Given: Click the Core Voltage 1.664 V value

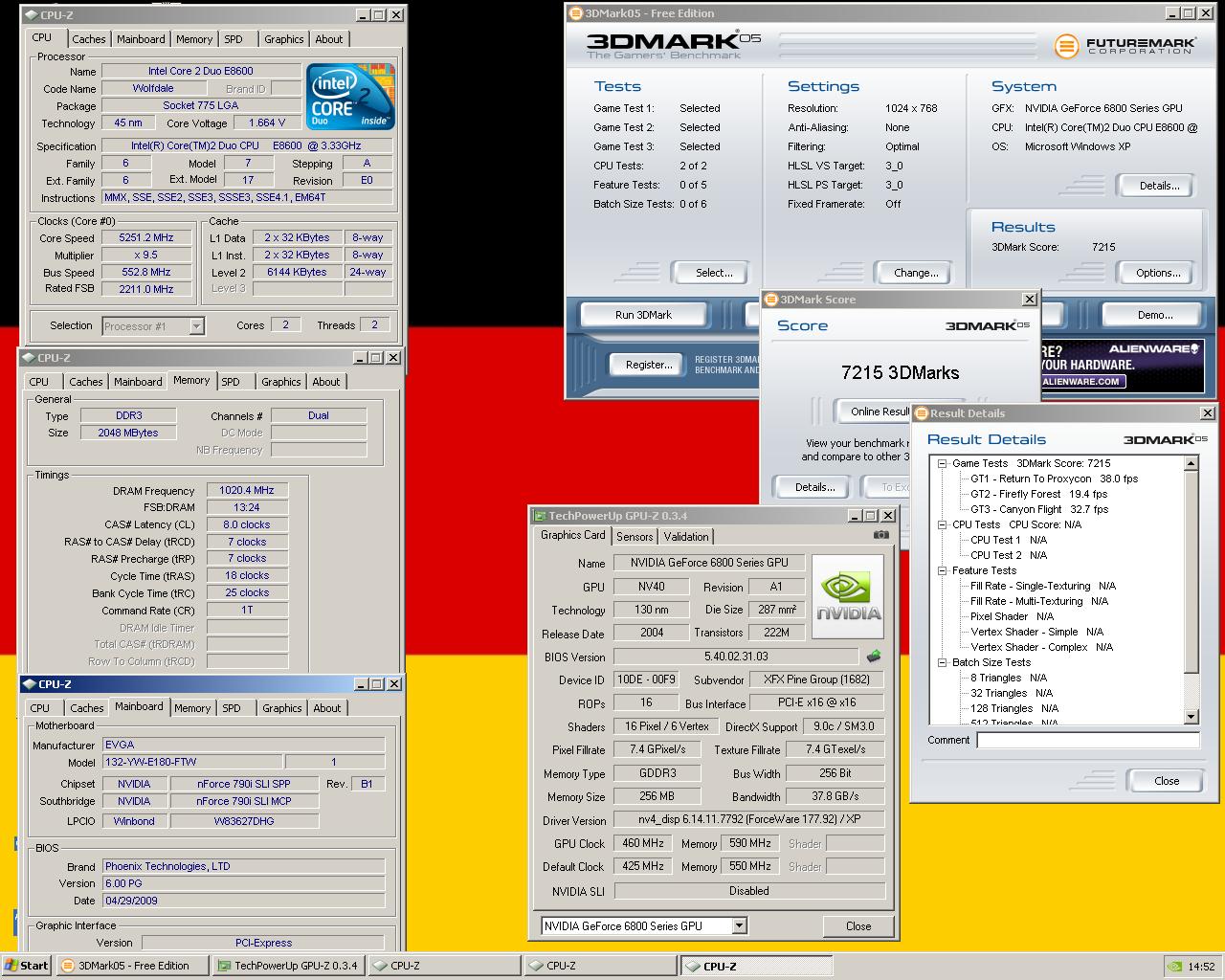Looking at the screenshot, I should coord(267,123).
